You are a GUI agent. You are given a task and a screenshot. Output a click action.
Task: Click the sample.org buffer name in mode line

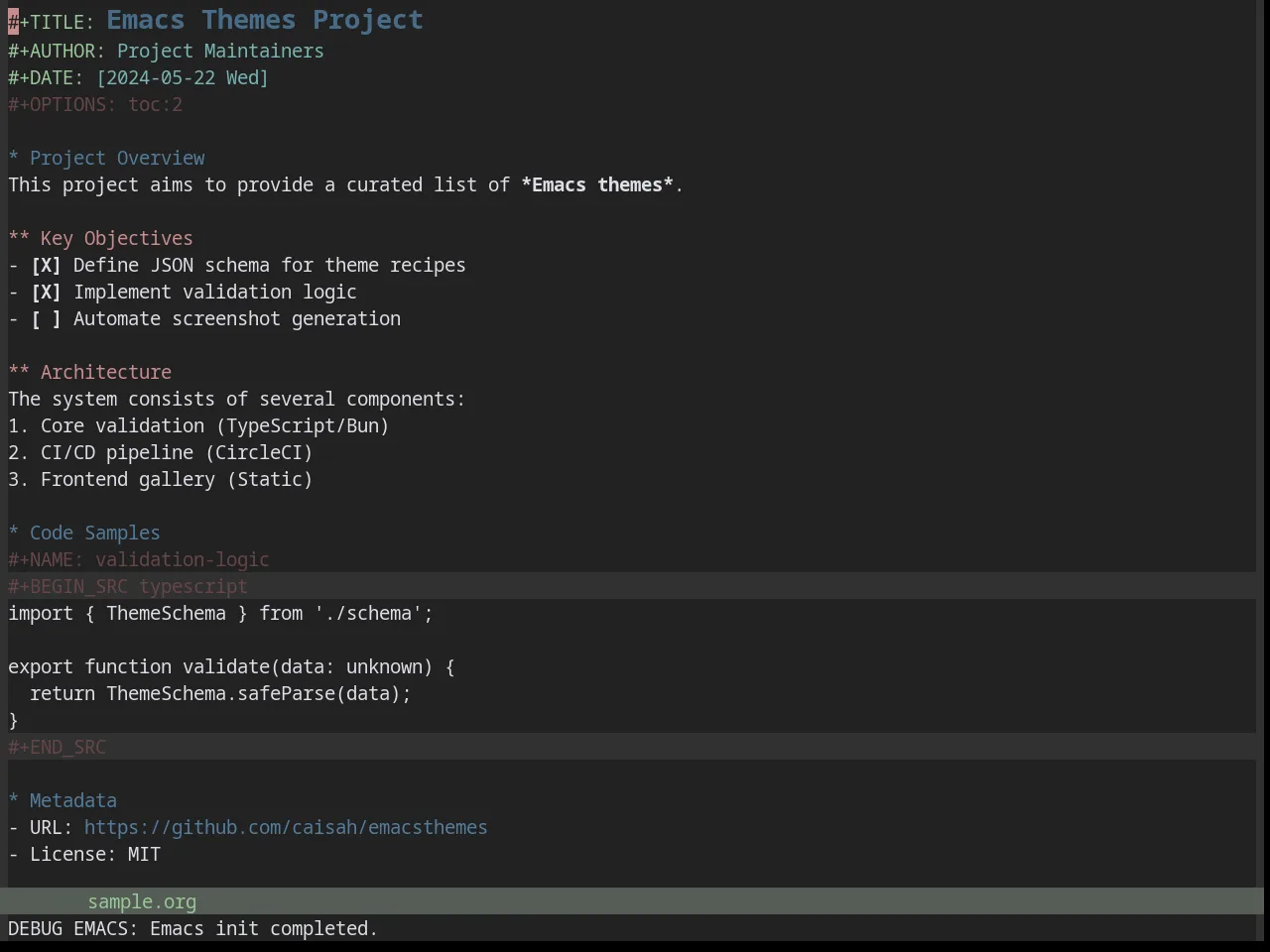click(x=142, y=901)
